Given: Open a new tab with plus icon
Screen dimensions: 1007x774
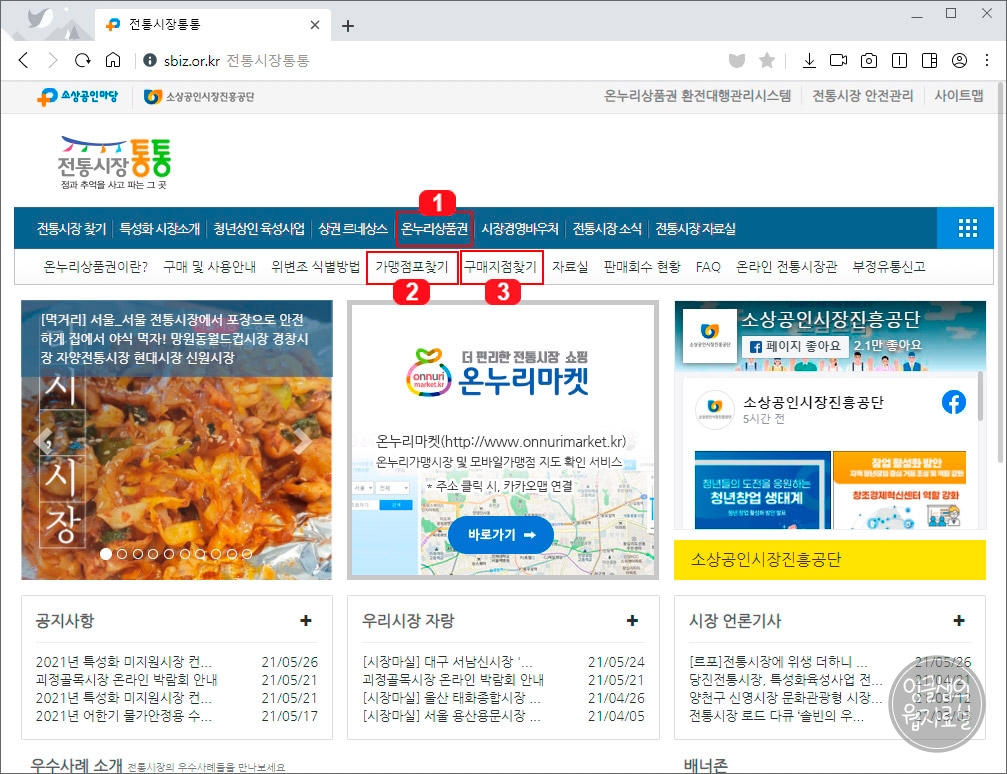Looking at the screenshot, I should [348, 26].
